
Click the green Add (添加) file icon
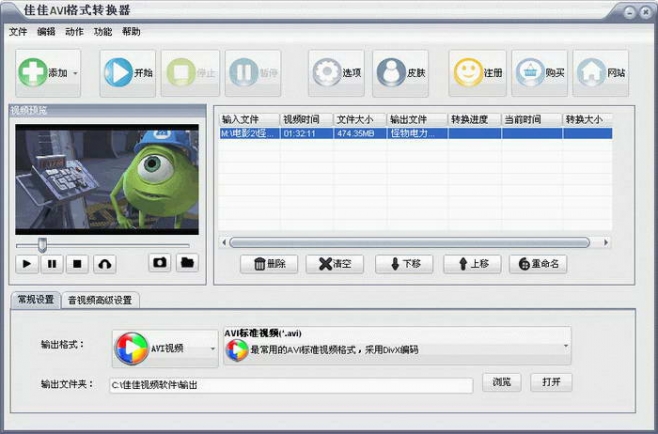pos(33,73)
